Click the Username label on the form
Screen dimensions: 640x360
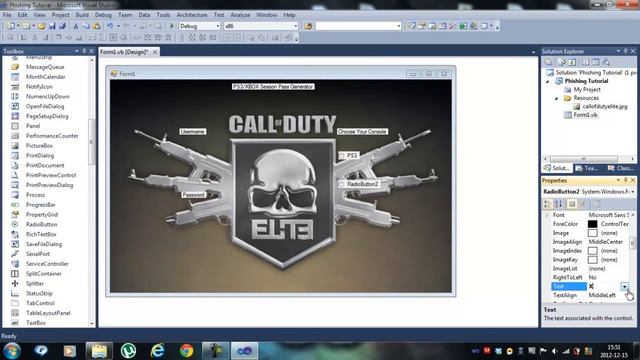[x=193, y=131]
